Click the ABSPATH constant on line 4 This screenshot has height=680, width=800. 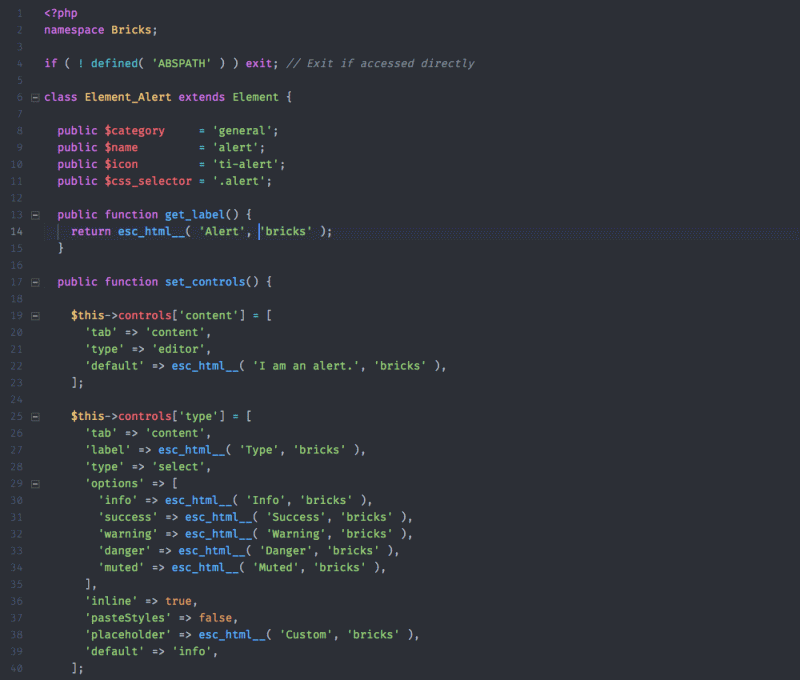pyautogui.click(x=180, y=63)
